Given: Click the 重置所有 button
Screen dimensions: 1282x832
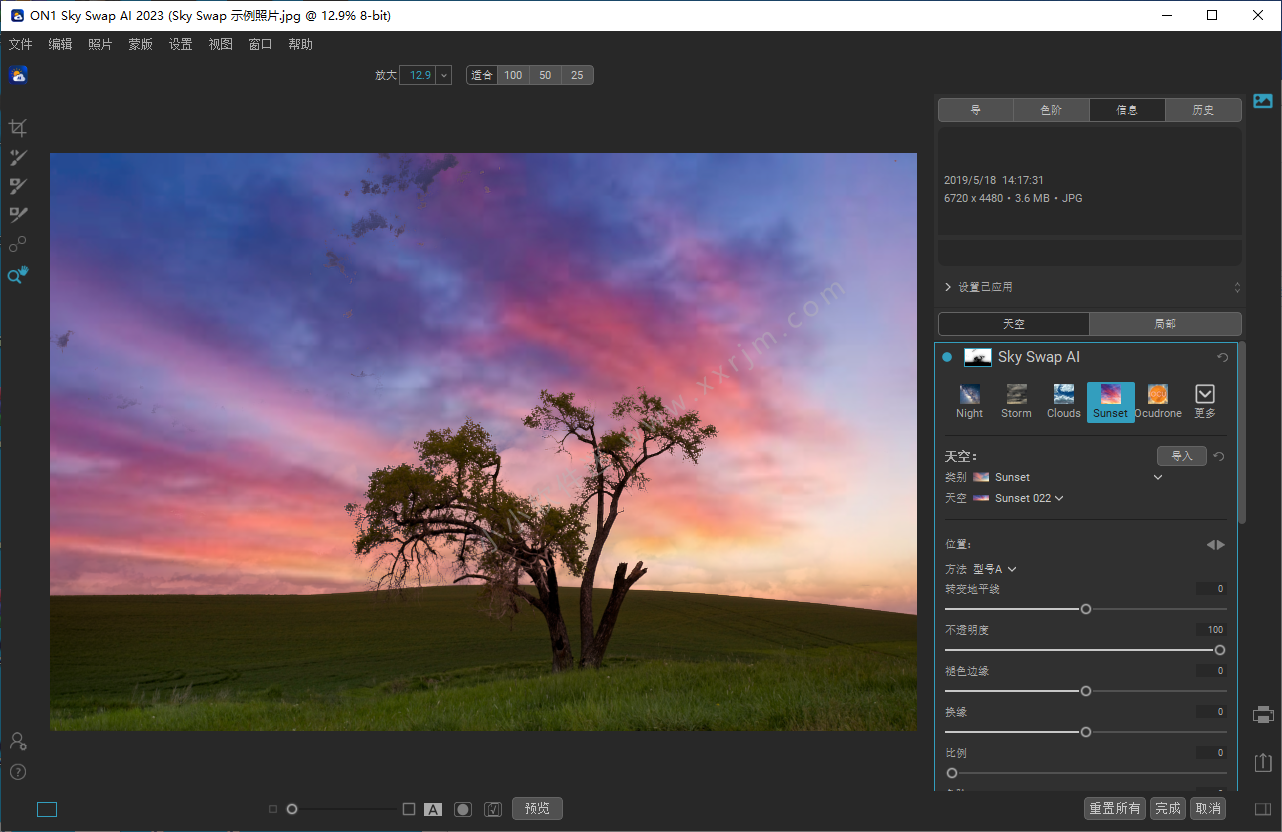Looking at the screenshot, I should 1115,808.
